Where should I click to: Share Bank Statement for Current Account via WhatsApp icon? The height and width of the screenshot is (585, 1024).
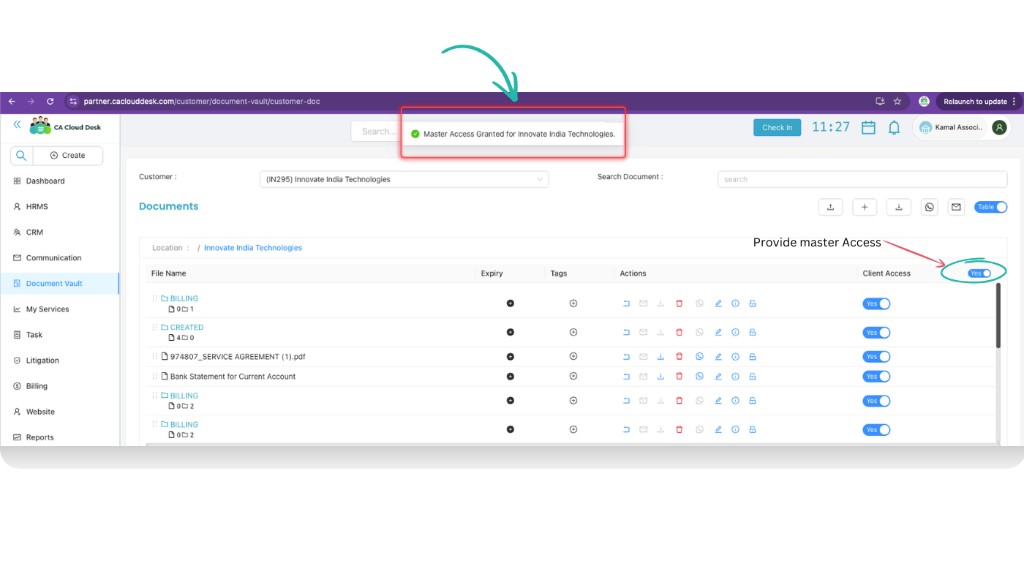(x=698, y=376)
